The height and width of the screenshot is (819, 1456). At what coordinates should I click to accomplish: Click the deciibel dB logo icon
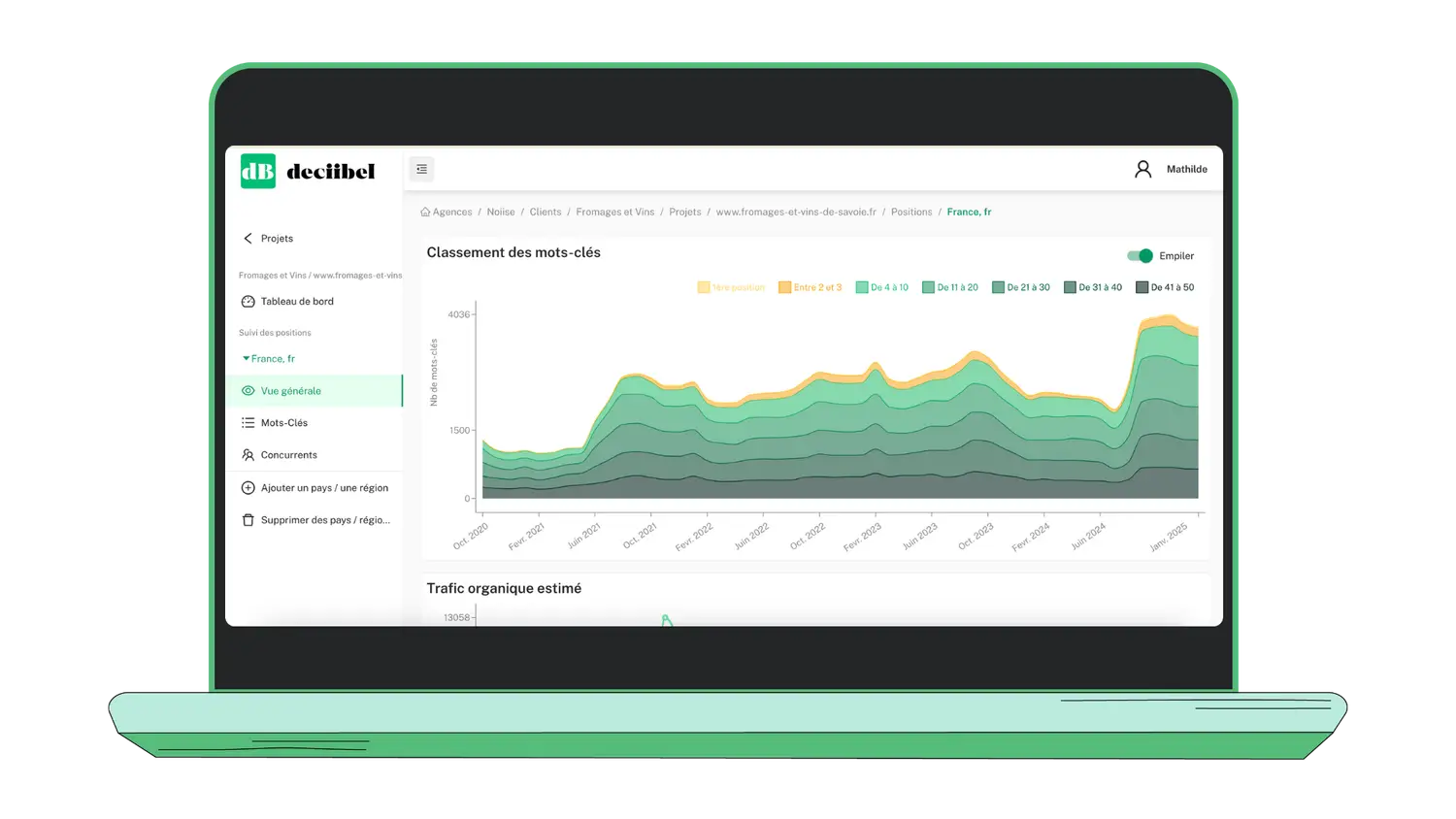pyautogui.click(x=258, y=172)
